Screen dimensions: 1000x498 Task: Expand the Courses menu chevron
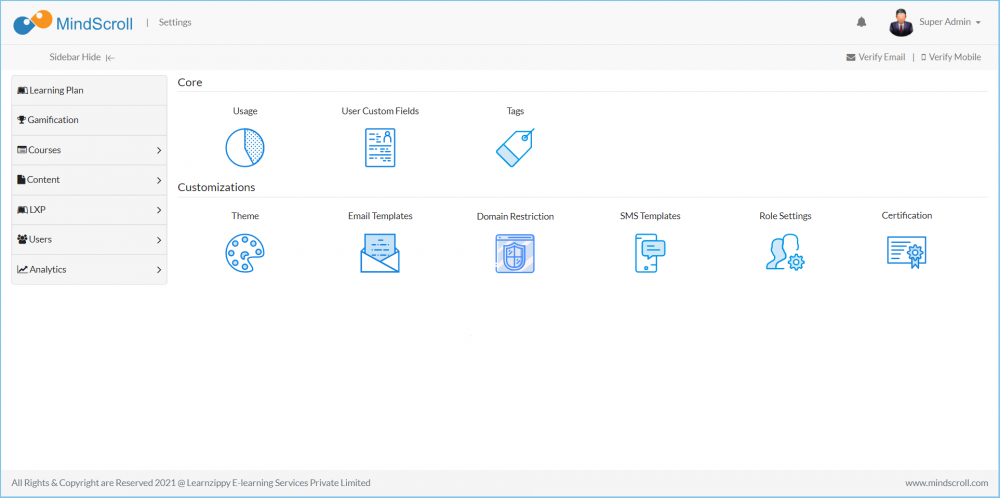coord(159,150)
